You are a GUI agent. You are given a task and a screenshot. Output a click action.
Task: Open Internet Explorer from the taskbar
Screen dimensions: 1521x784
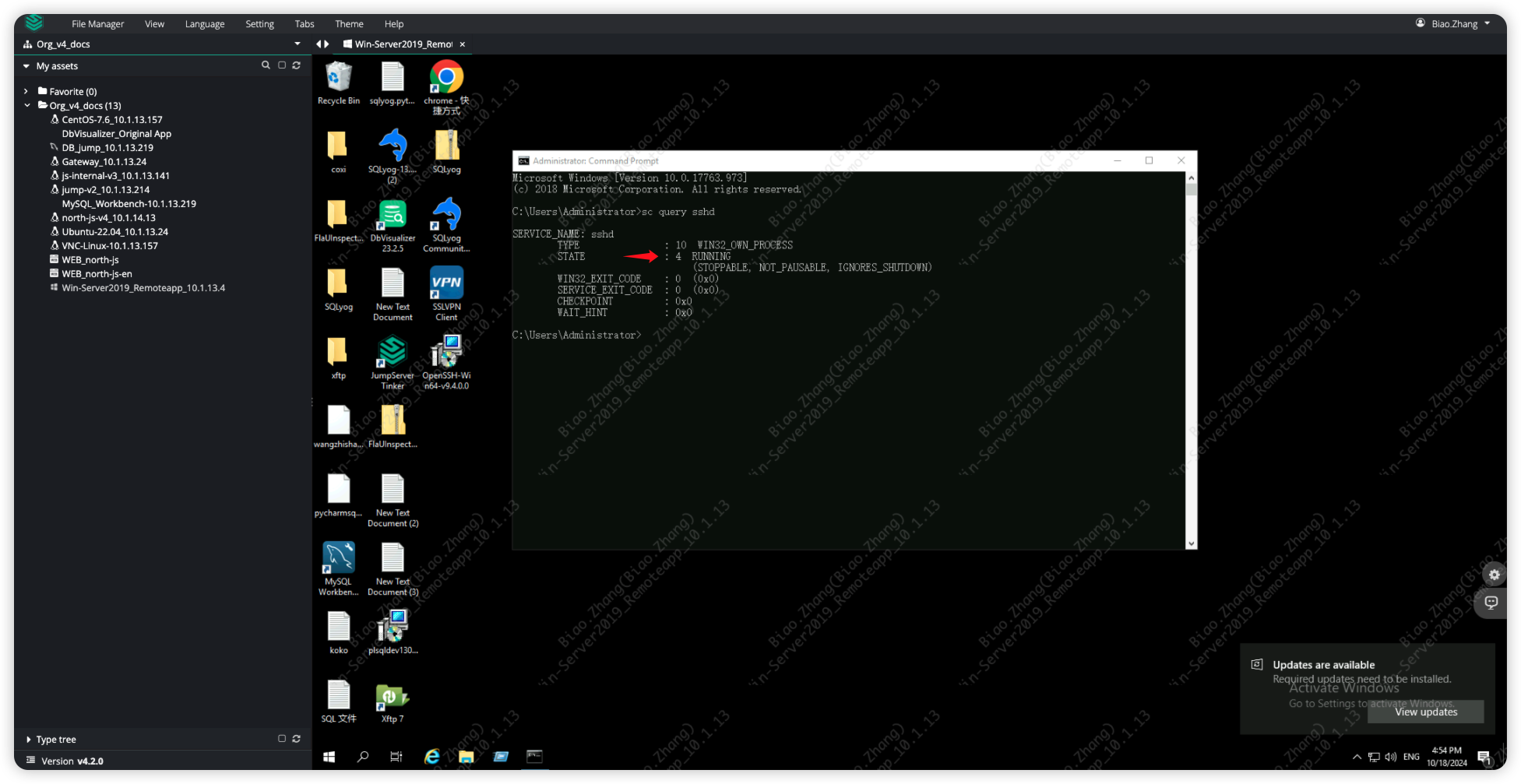(431, 757)
